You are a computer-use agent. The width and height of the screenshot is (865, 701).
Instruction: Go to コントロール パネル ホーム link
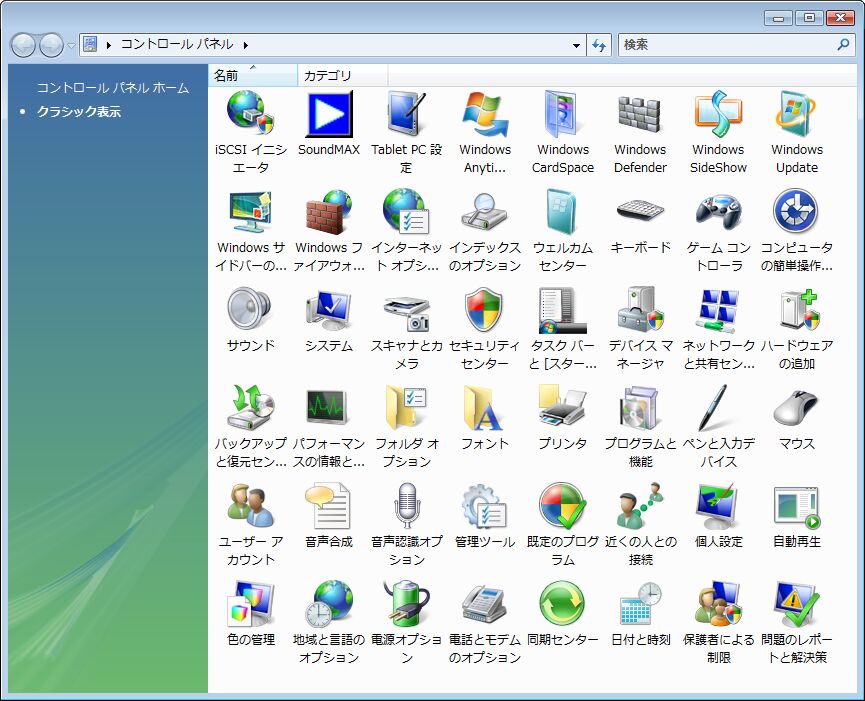[113, 88]
